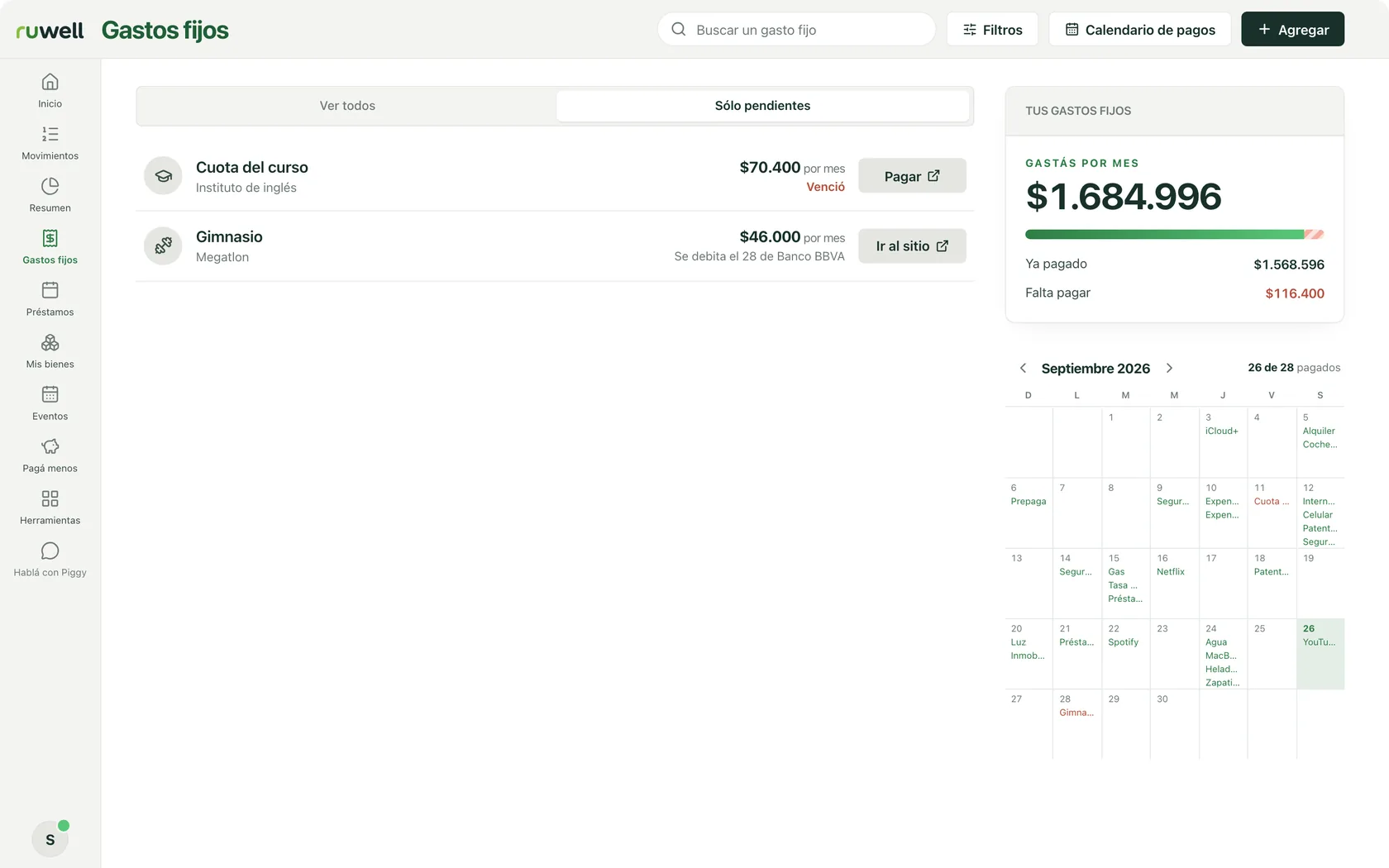Click the 26 de 28 pagados label
Screen dimensions: 1389x868
coord(1294,368)
